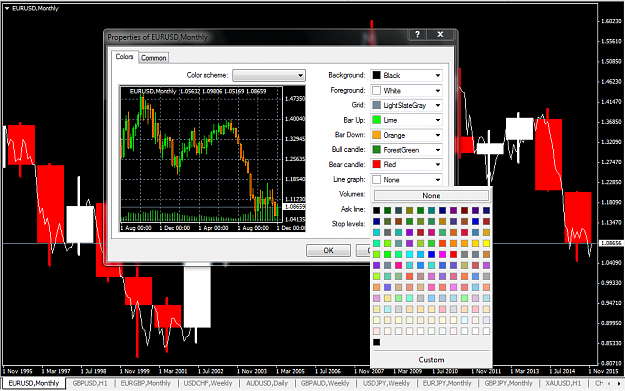Select the active EURUSD,Monthly chart tab
Screen dimensions: 625x391
pyautogui.click(x=34, y=383)
